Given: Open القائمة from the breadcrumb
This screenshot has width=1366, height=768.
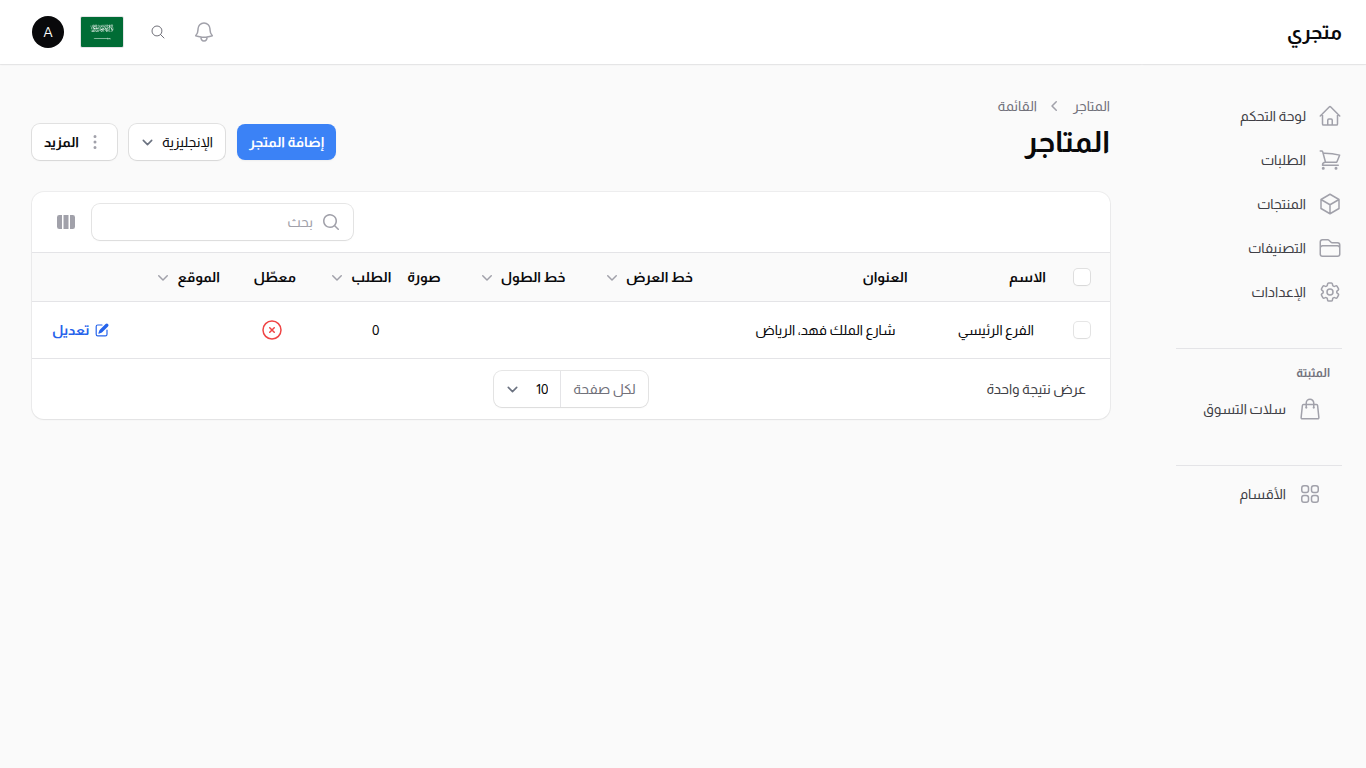Looking at the screenshot, I should (x=1018, y=106).
